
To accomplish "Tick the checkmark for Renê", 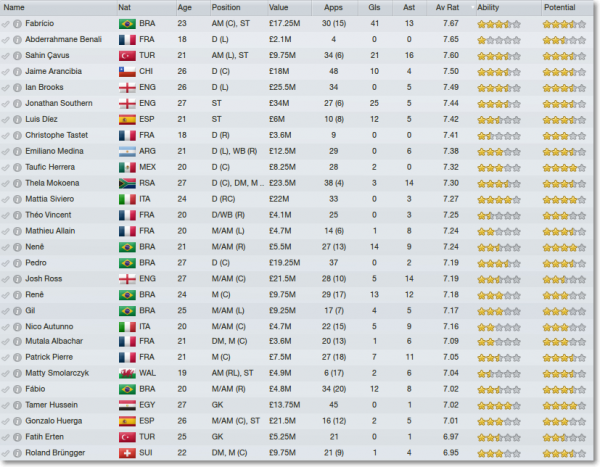I will click(5, 295).
